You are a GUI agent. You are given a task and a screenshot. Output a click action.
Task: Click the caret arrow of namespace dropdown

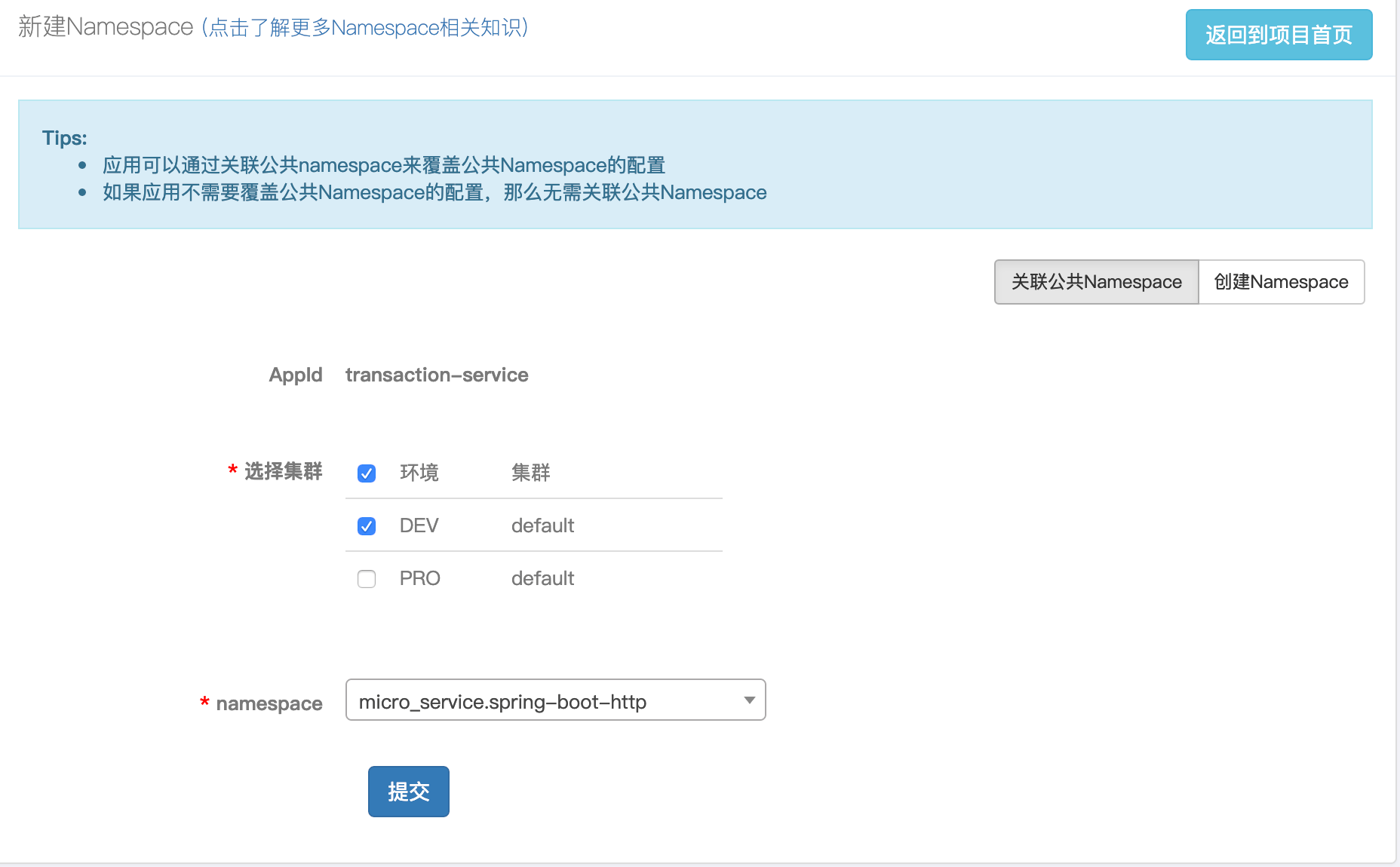point(749,700)
